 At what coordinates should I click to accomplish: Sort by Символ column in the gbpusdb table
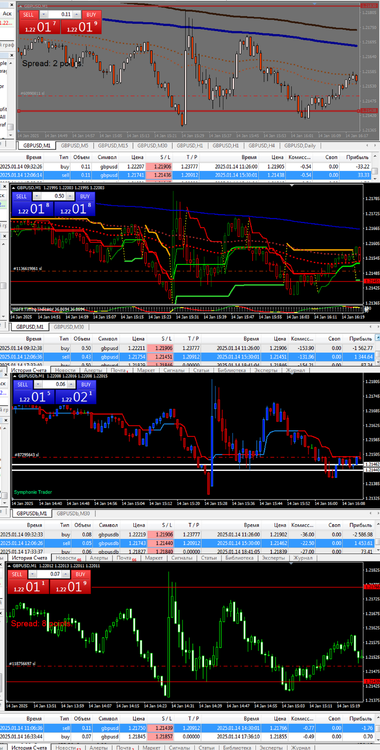pos(109,525)
